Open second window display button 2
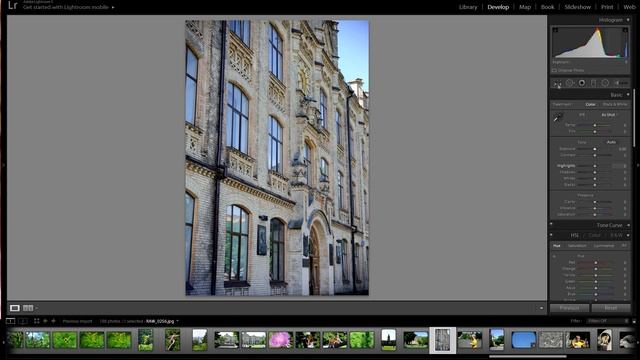640x360 pixels. pos(23,321)
